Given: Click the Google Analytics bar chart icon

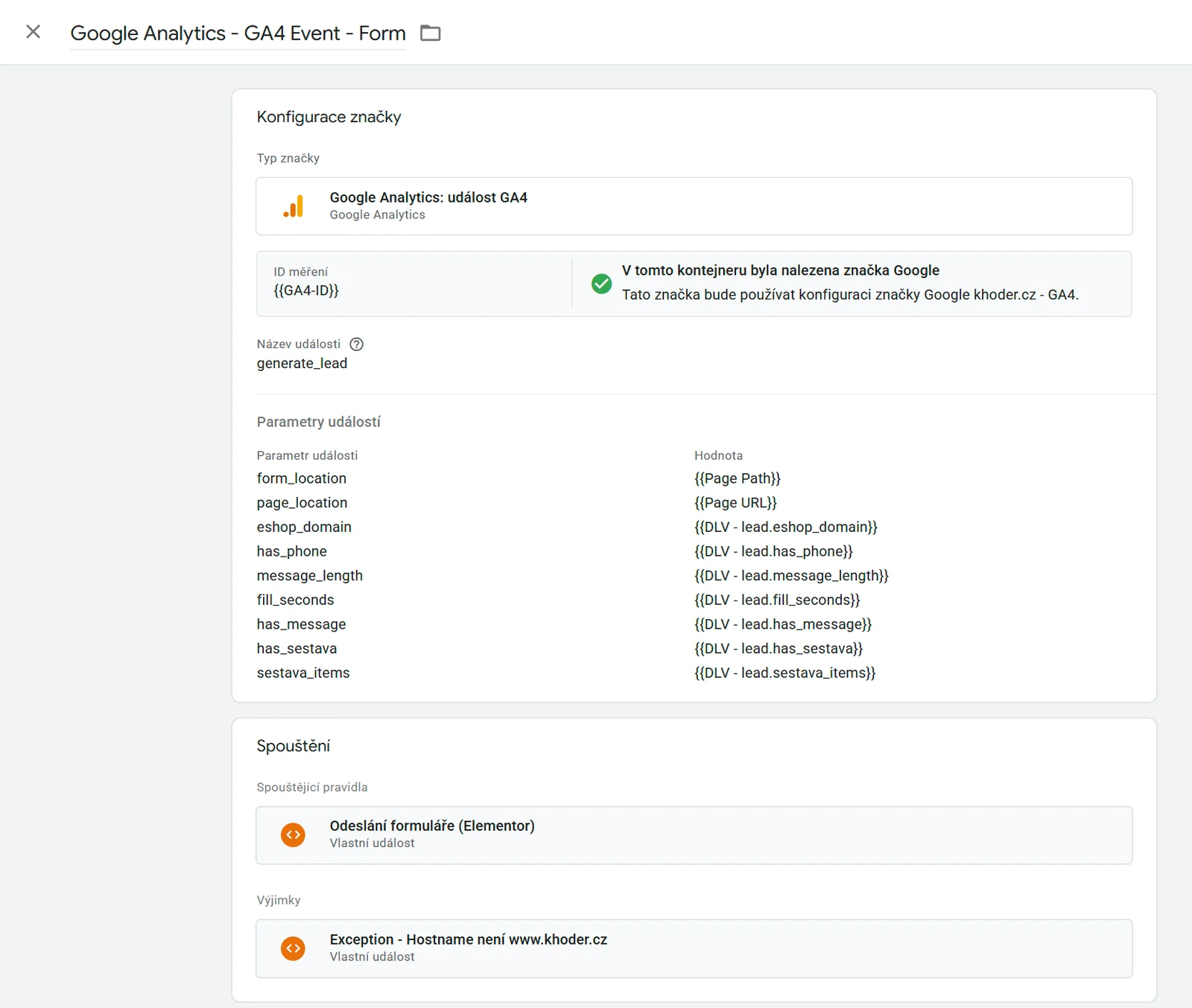Looking at the screenshot, I should [x=294, y=206].
